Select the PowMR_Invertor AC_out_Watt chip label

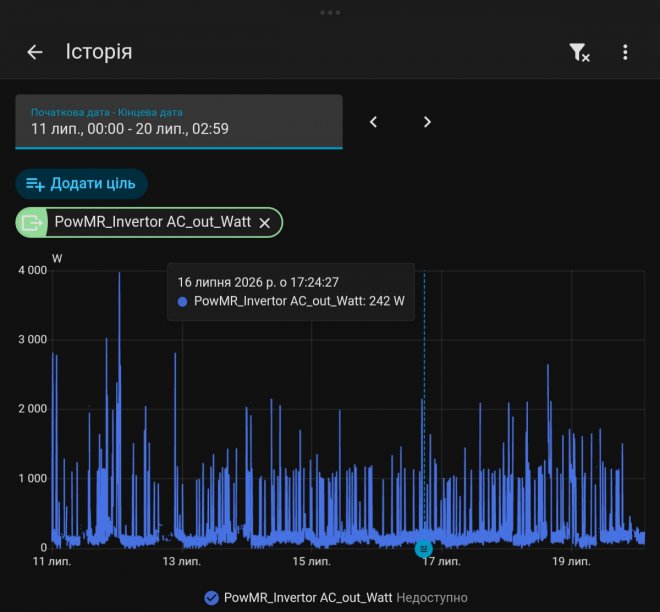pyautogui.click(x=153, y=222)
